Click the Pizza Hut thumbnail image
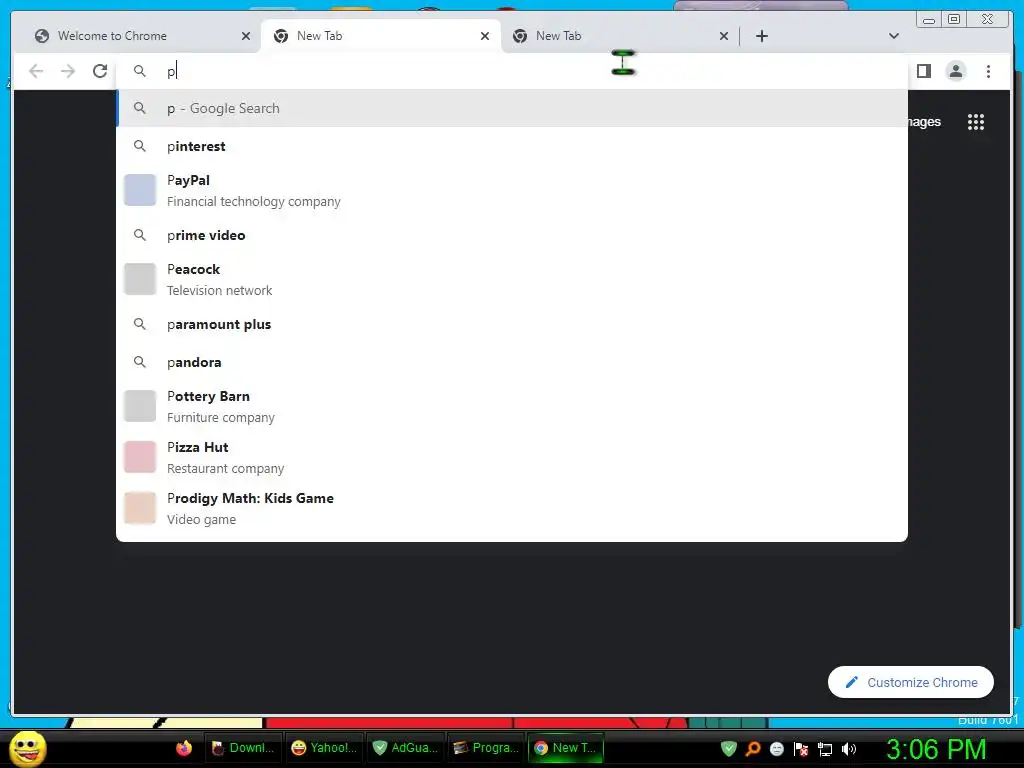This screenshot has height=768, width=1024. [140, 457]
